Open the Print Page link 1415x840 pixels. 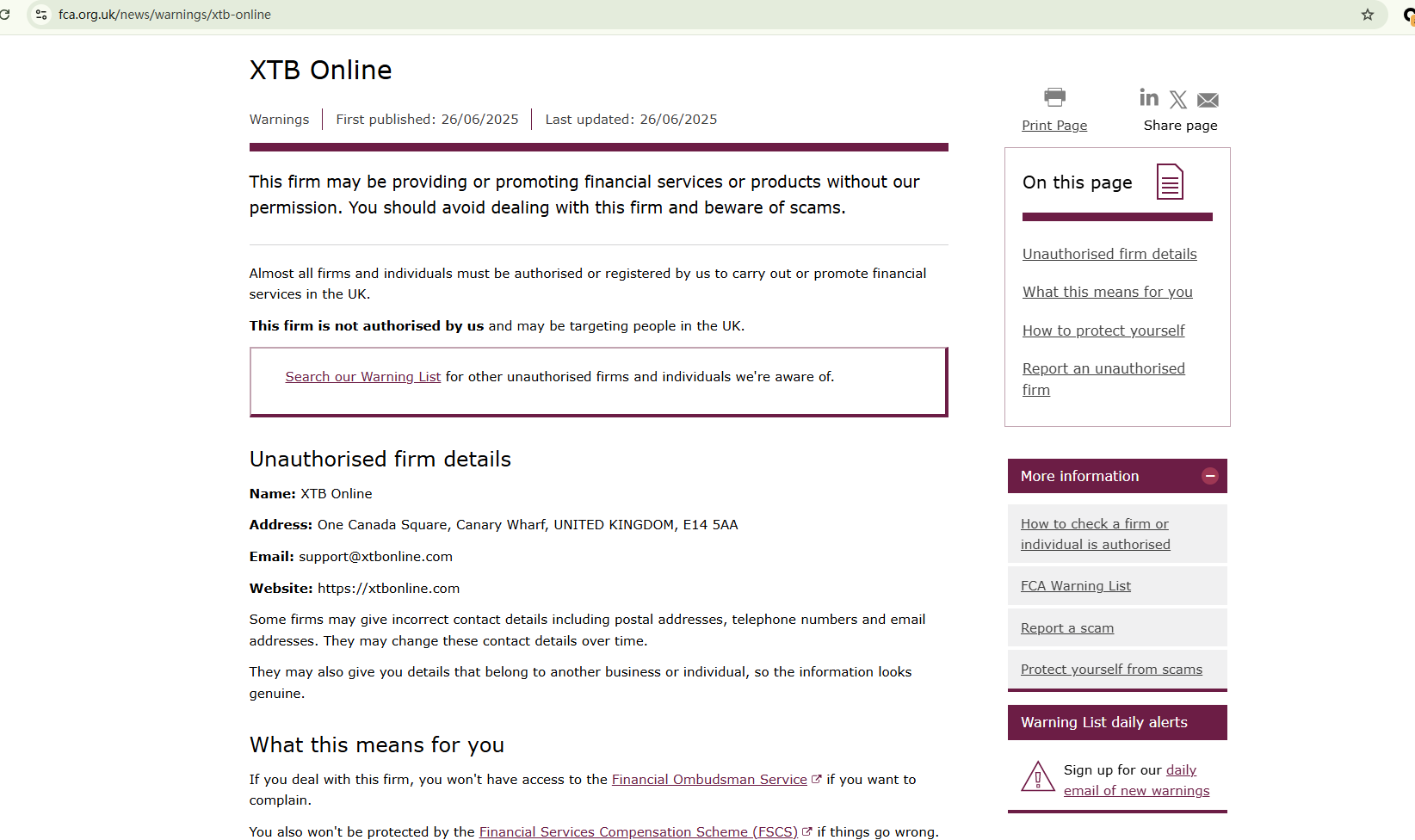[1054, 126]
